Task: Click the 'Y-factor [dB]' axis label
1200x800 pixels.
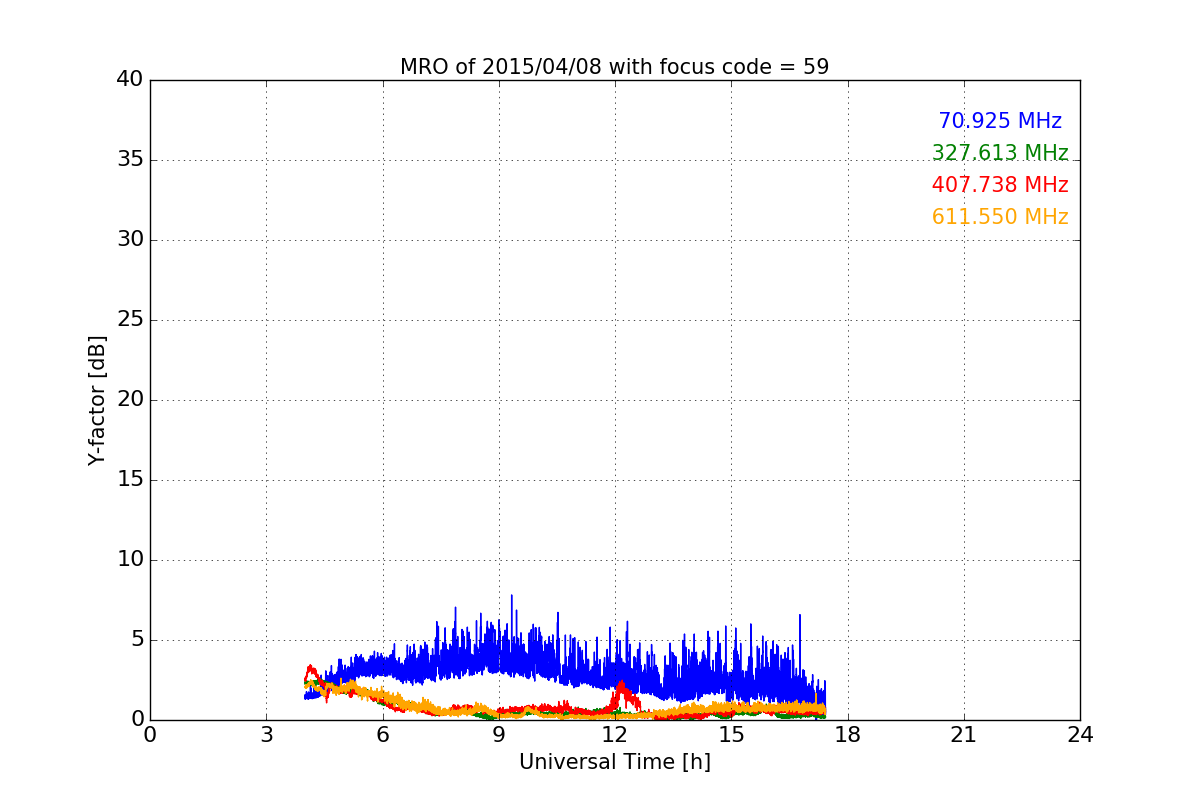Action: (x=97, y=400)
